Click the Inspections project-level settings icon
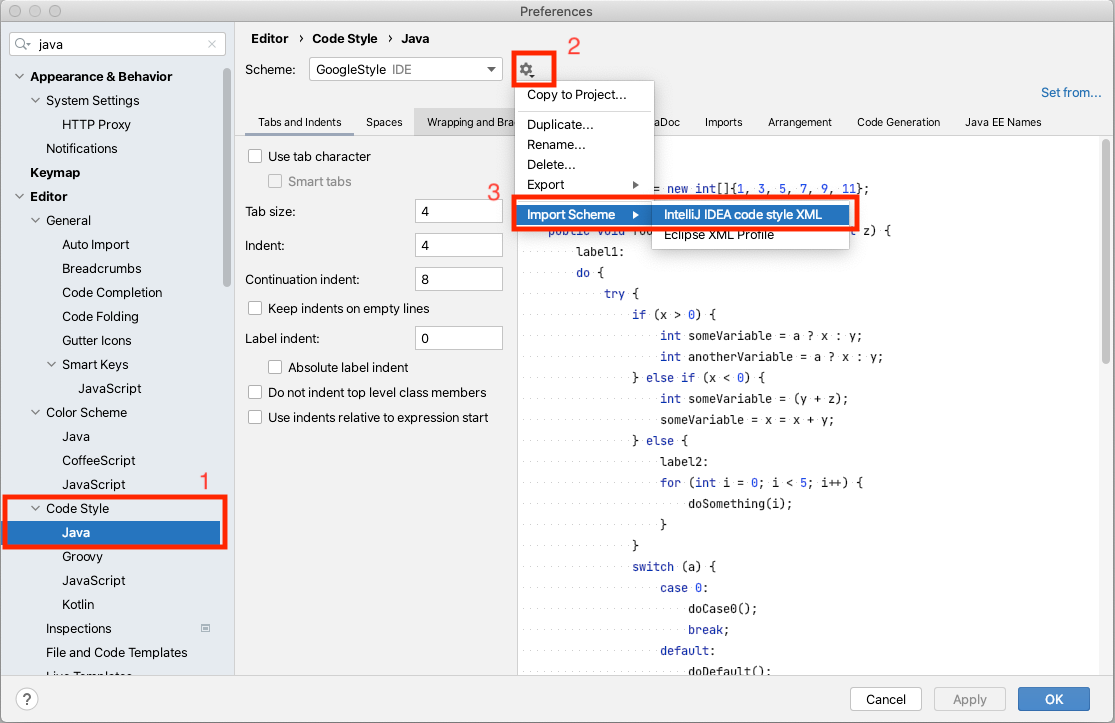1115x723 pixels. tap(206, 628)
